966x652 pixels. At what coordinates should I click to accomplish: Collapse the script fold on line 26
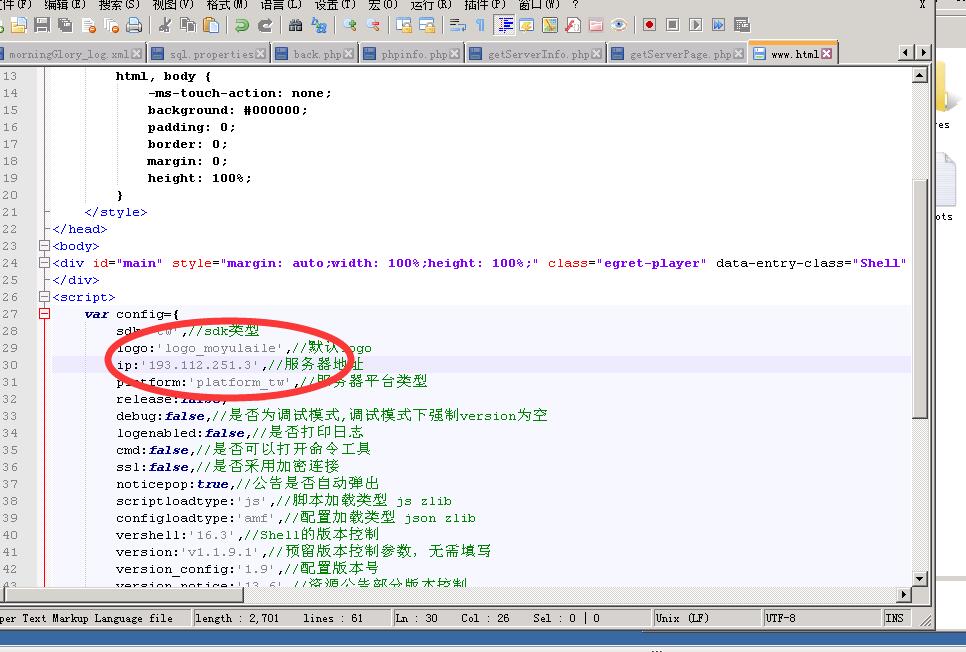pos(44,297)
